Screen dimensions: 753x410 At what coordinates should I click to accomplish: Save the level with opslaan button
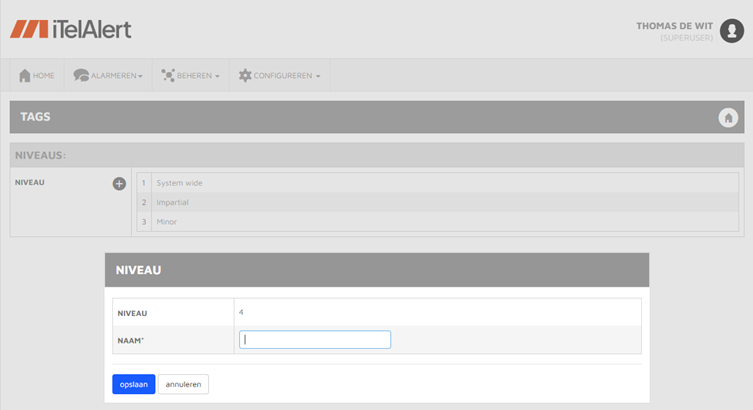tap(134, 384)
